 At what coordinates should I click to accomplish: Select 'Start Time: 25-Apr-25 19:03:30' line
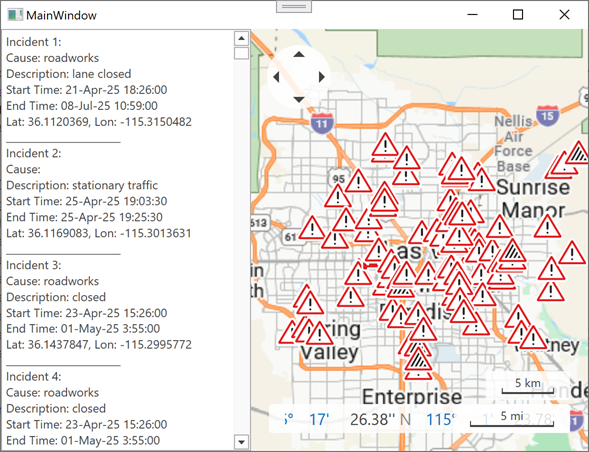click(x=87, y=201)
